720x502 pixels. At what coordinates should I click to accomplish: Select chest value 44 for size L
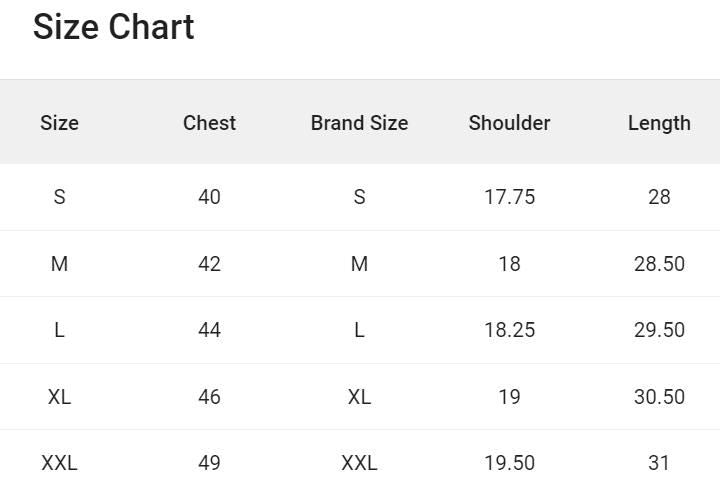point(209,330)
